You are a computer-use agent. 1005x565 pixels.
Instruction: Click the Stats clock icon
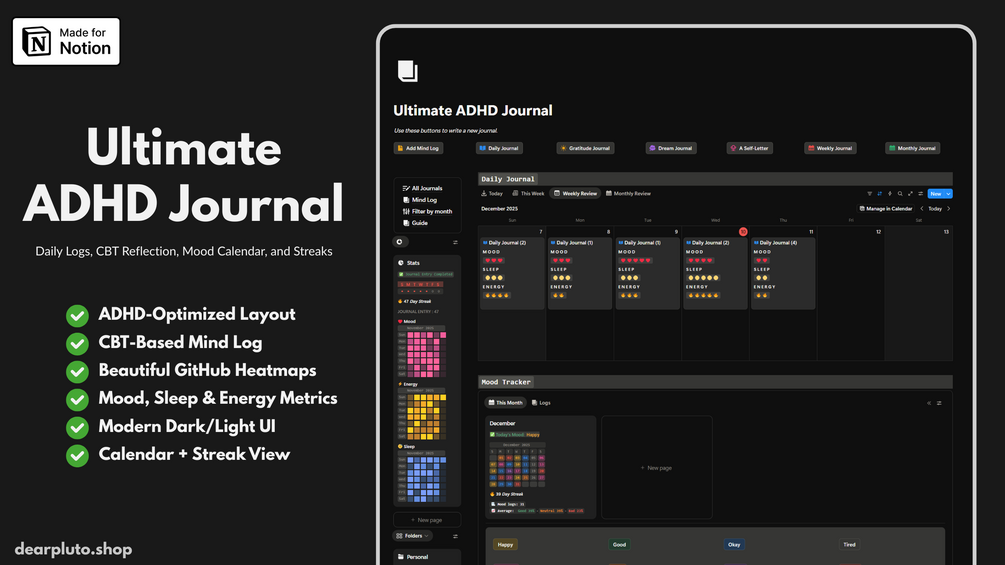tap(401, 263)
